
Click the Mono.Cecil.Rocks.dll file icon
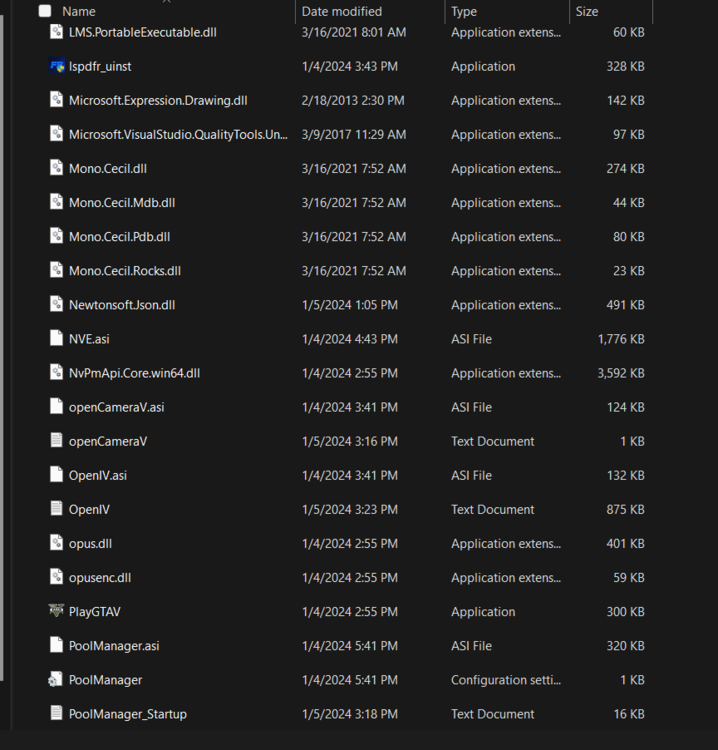pos(56,270)
